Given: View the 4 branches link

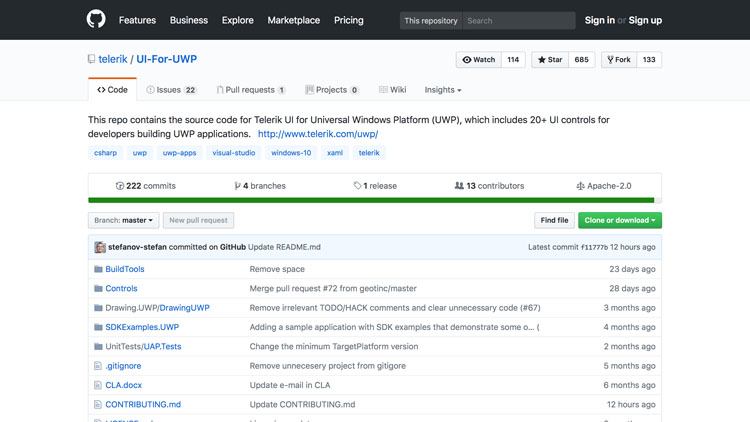Looking at the screenshot, I should [260, 186].
